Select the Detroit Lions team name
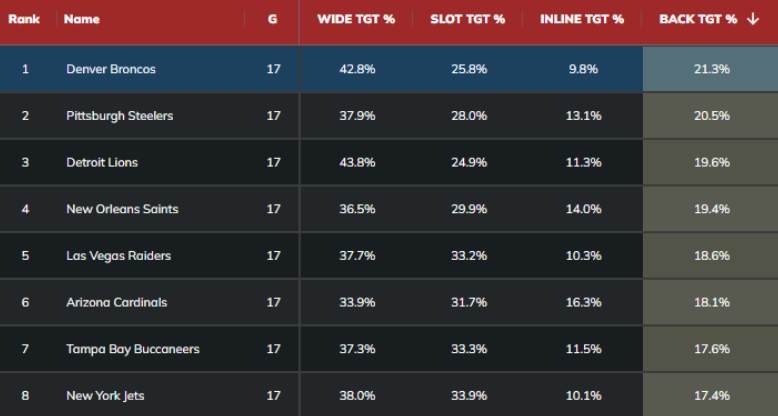The image size is (778, 416). pos(102,162)
